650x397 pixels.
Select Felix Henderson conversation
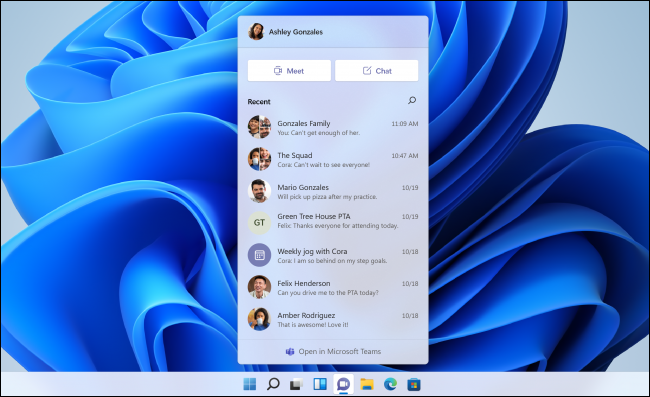333,287
